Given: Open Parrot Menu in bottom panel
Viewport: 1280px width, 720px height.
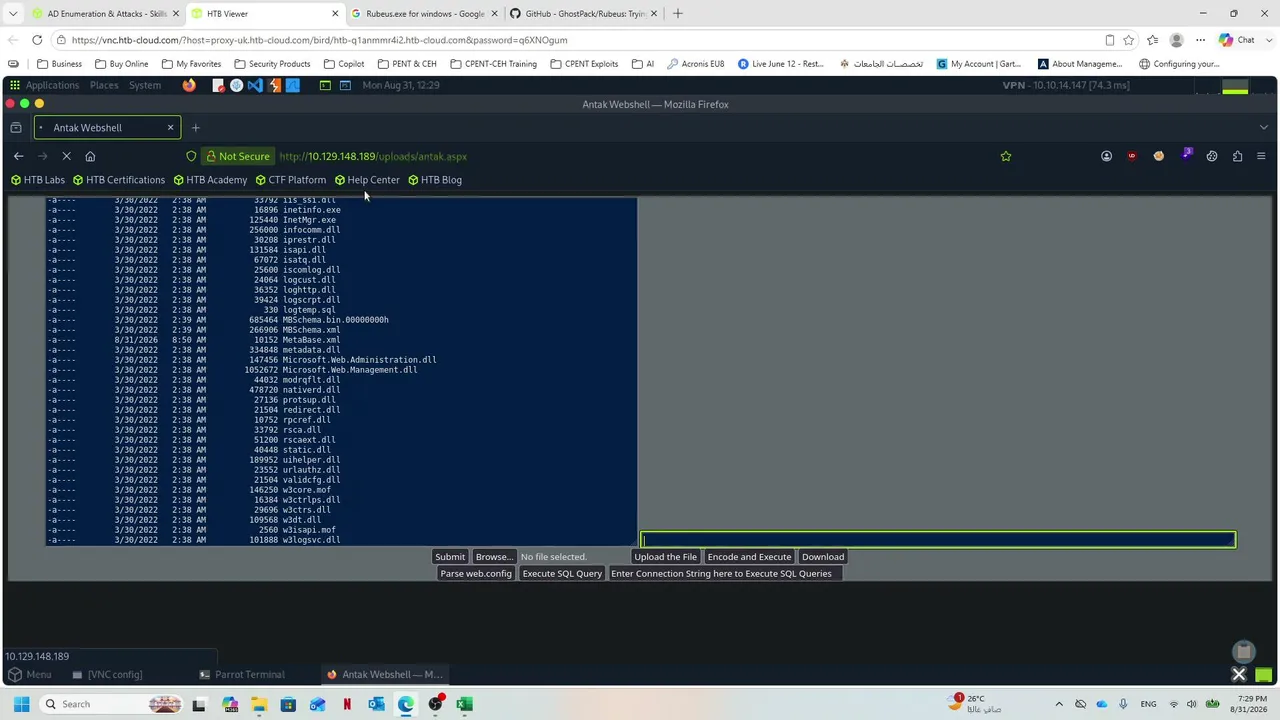Looking at the screenshot, I should pos(30,674).
